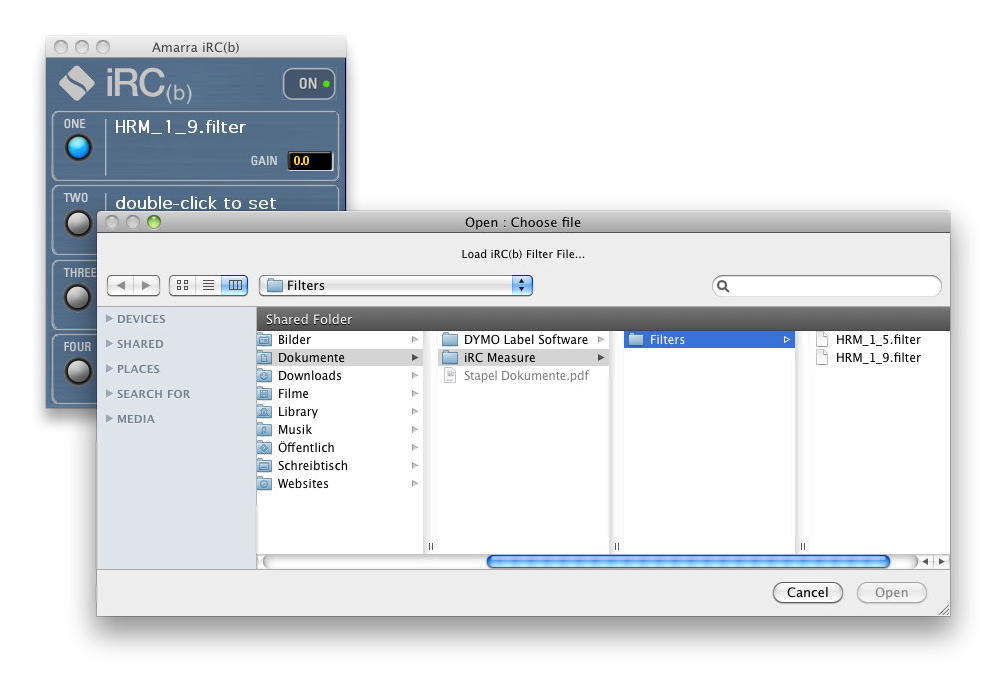
Task: Click the green zoom button of dialog
Action: (154, 222)
